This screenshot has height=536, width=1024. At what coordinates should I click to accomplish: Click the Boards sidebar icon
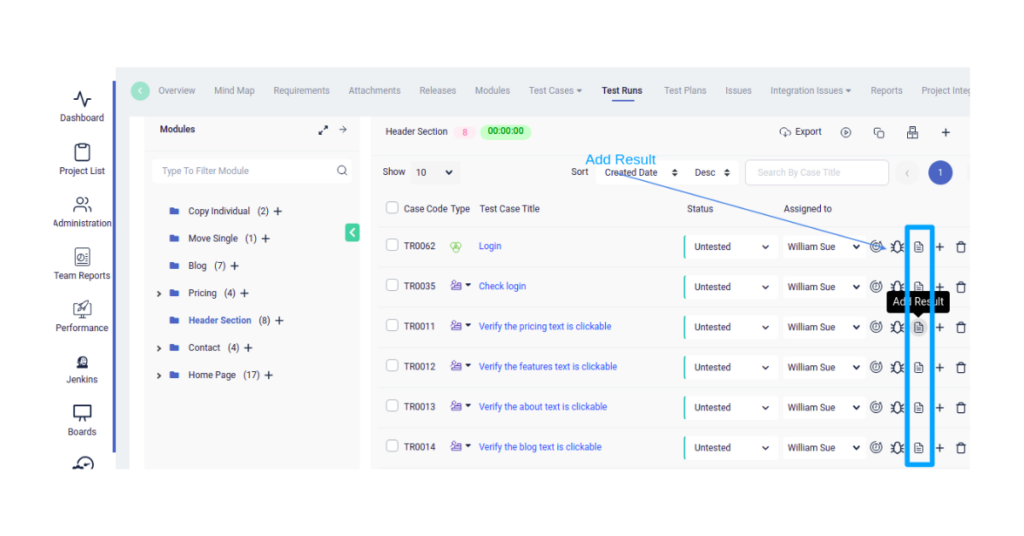tap(82, 420)
